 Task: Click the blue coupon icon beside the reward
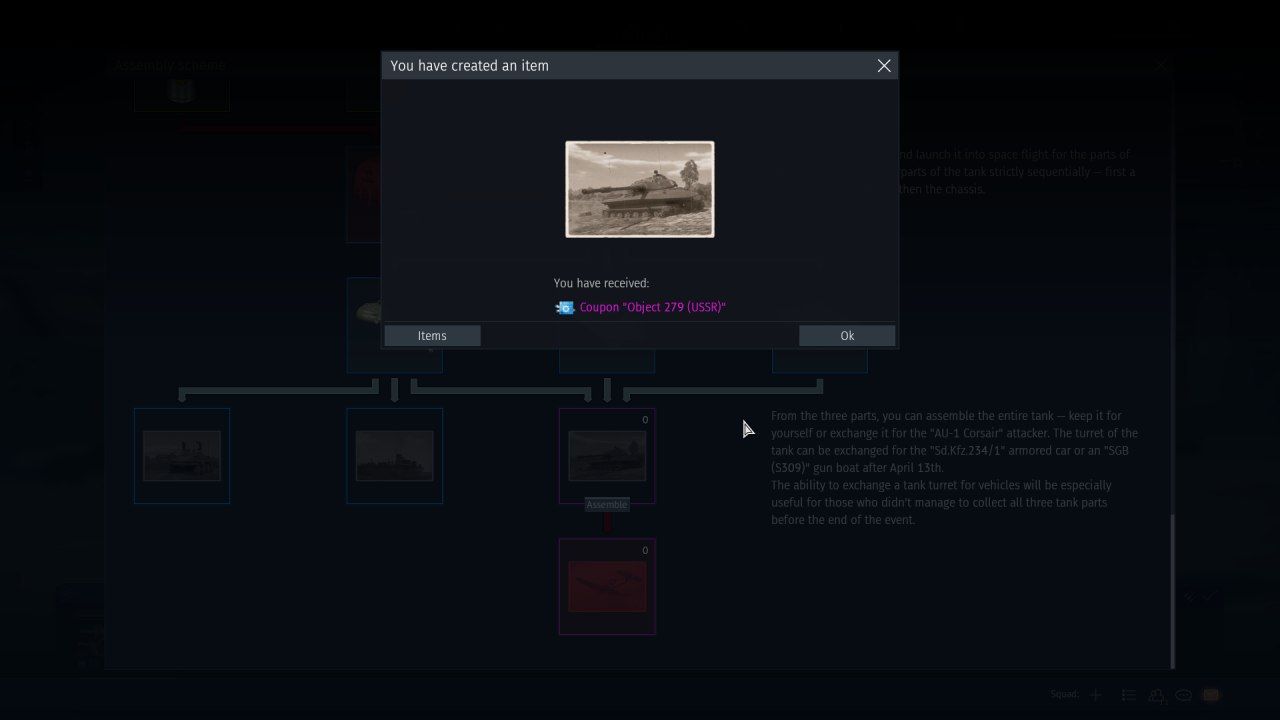tap(565, 308)
